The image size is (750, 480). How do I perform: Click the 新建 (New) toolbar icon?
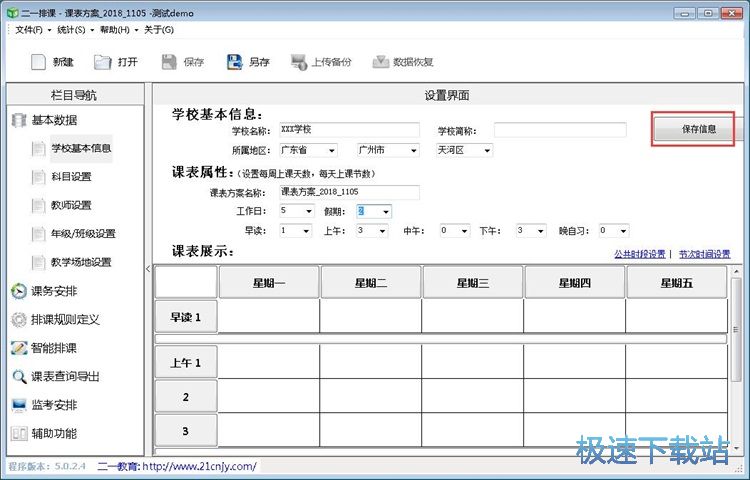click(x=39, y=62)
